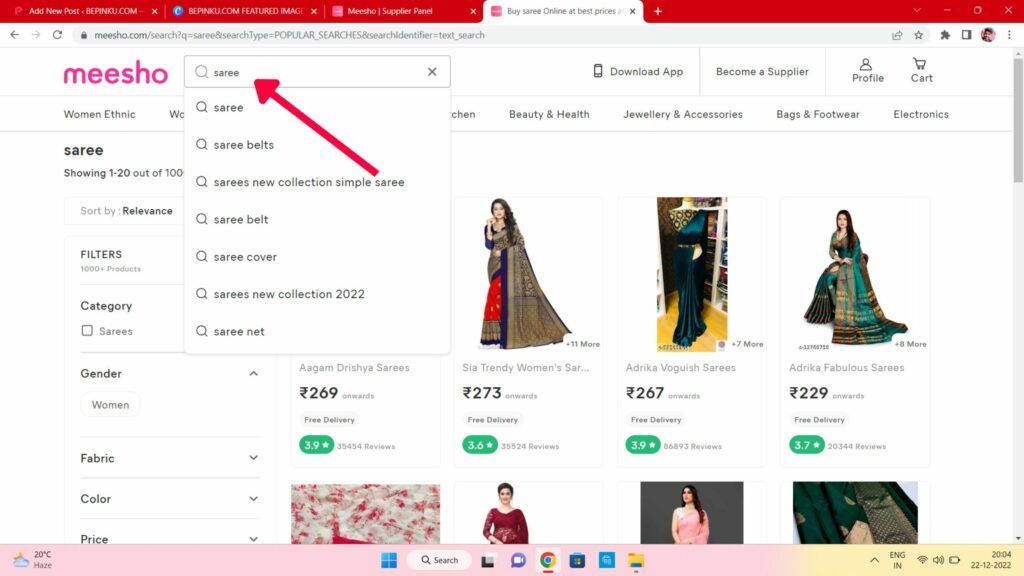Open the Sort by Relevance dropdown
1024x576 pixels.
pyautogui.click(x=126, y=211)
